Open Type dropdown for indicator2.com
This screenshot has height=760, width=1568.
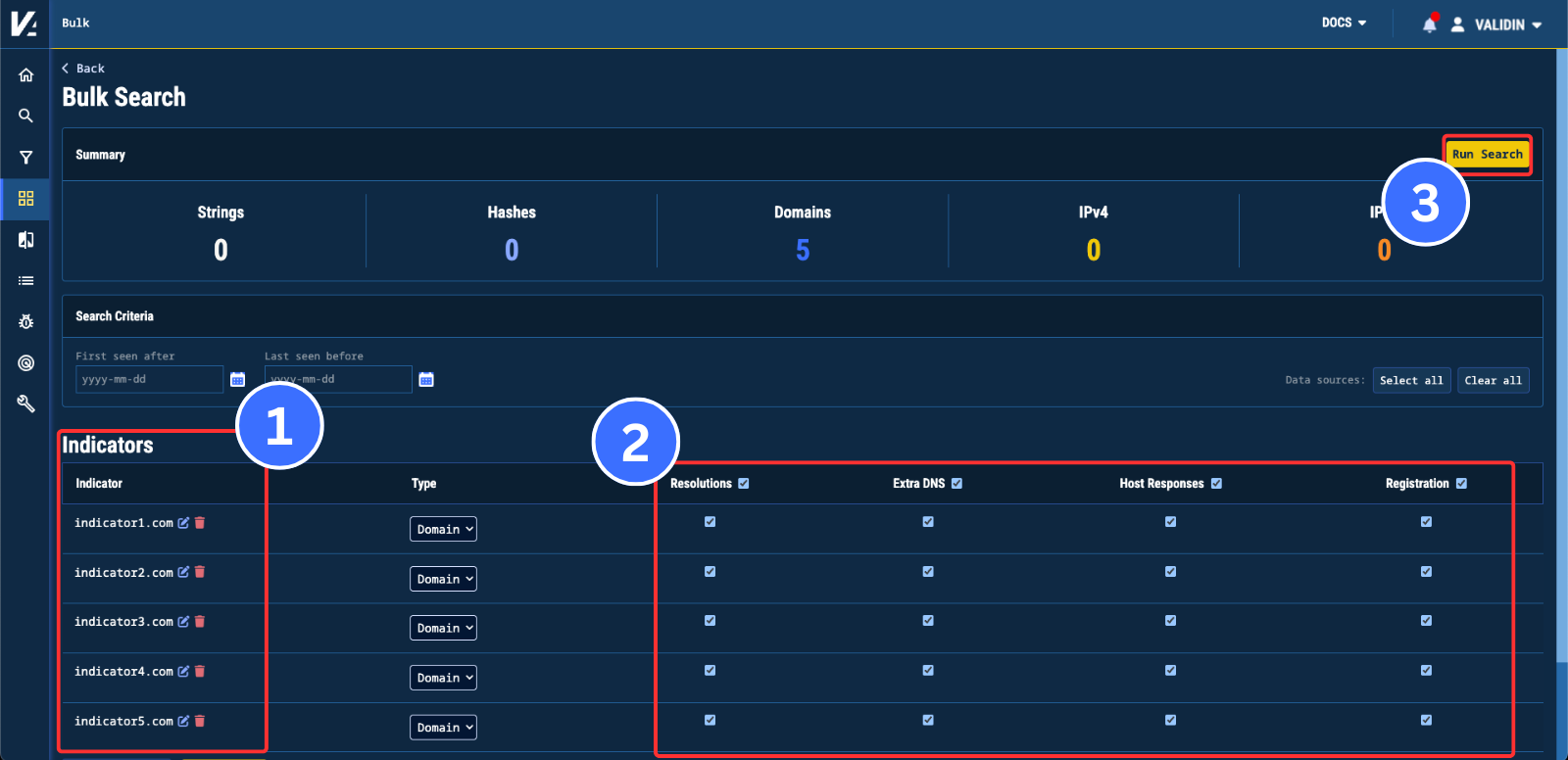click(x=443, y=579)
